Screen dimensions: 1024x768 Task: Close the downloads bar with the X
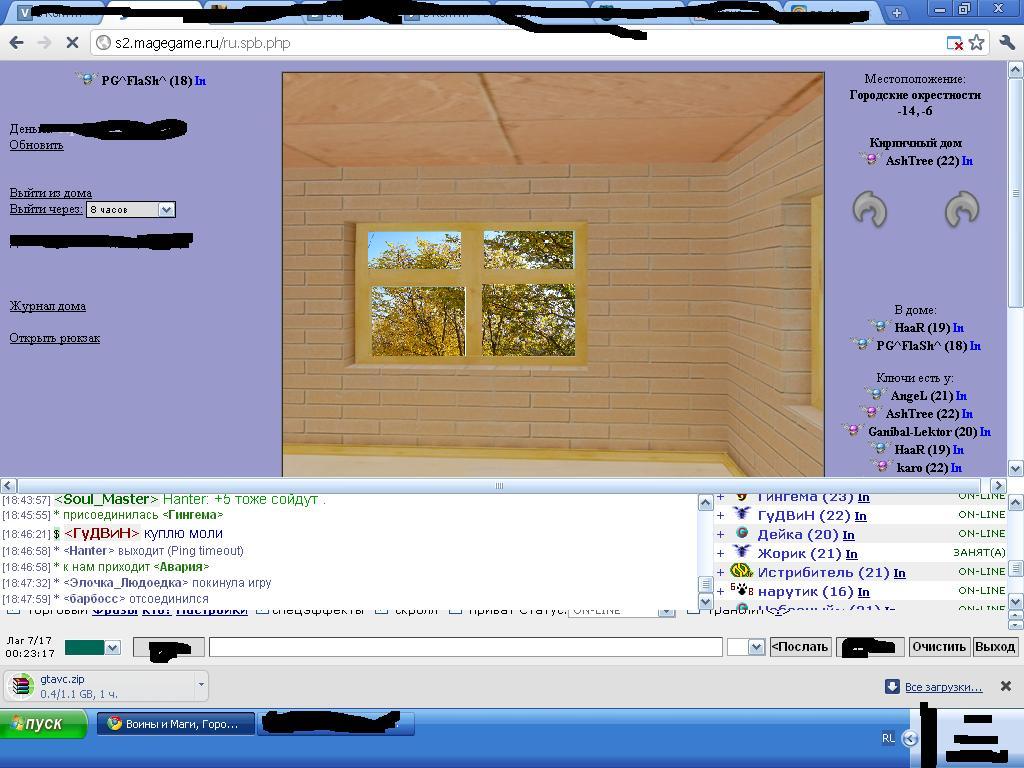tap(1006, 686)
